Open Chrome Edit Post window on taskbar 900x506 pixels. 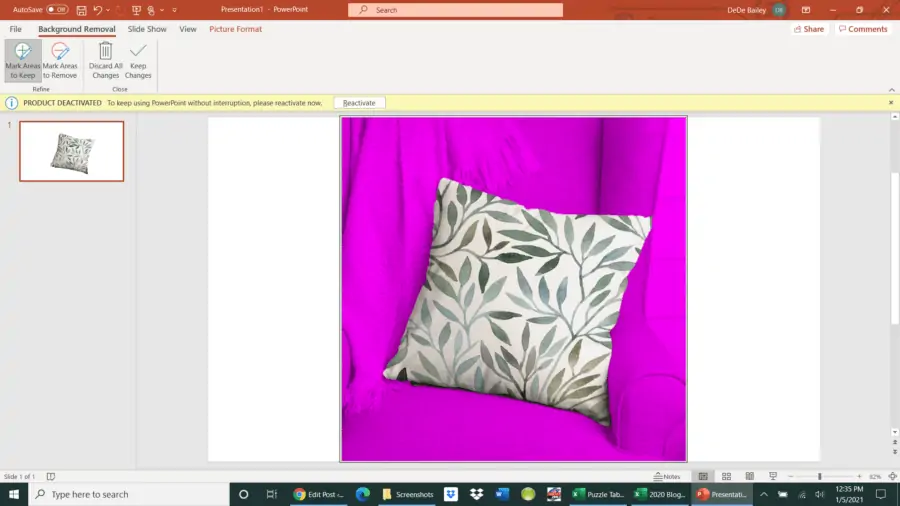pyautogui.click(x=319, y=494)
